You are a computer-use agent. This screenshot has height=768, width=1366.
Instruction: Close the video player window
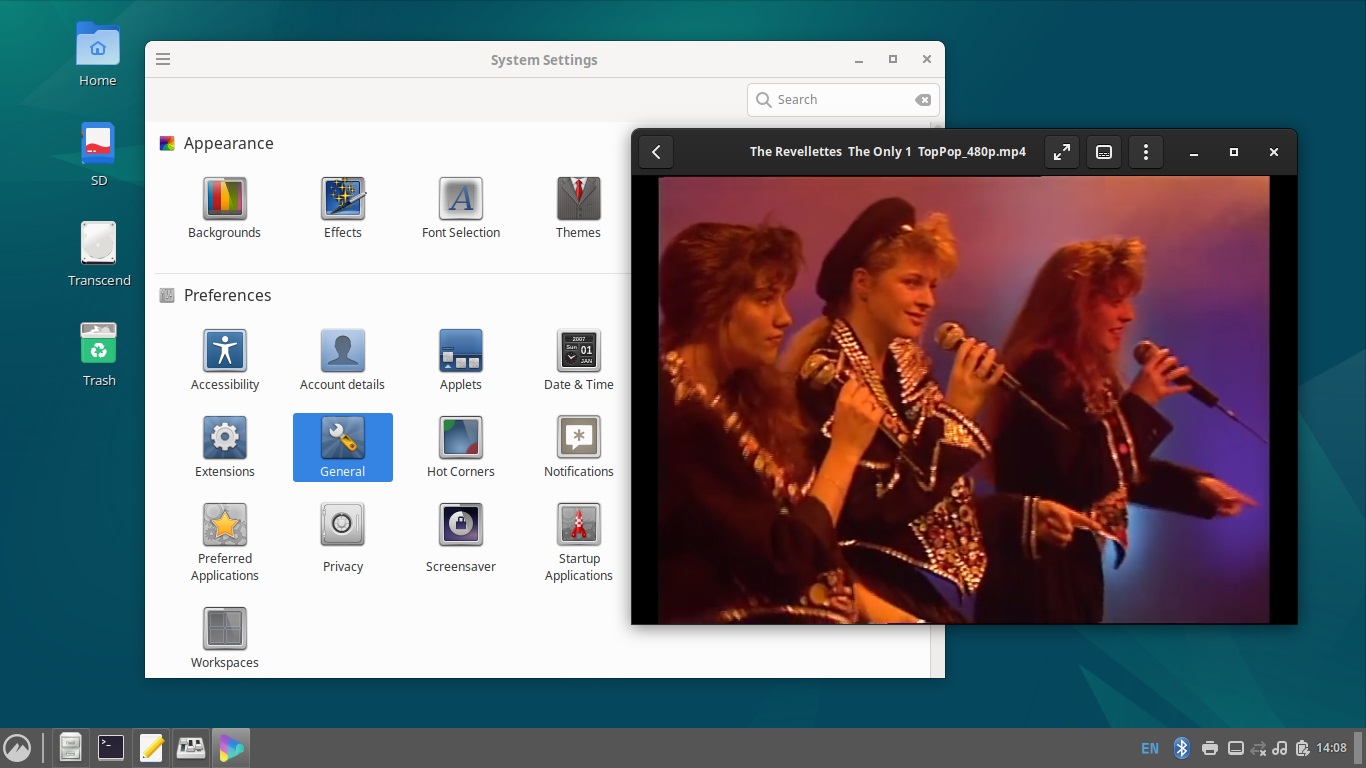coord(1274,152)
